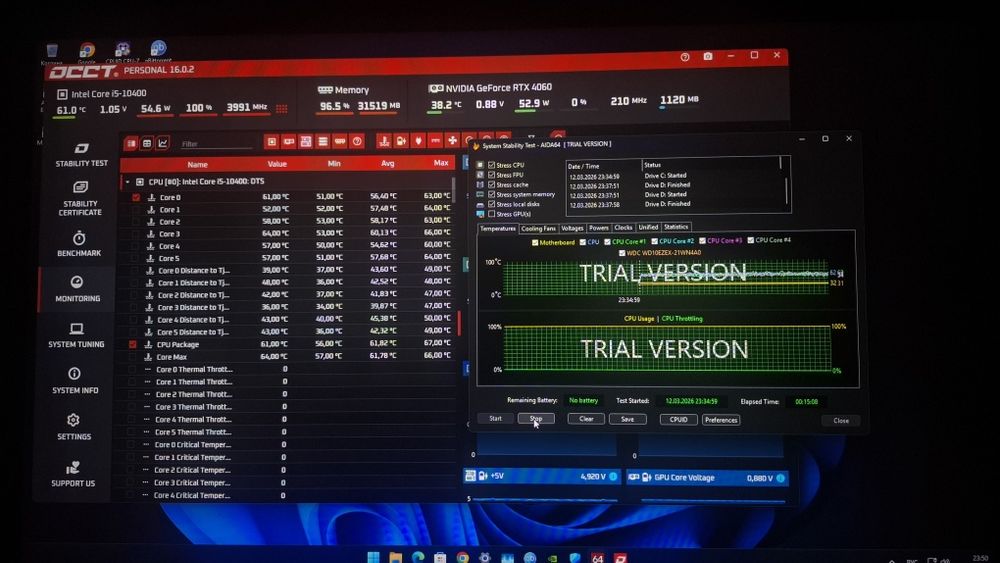
Task: Switch to Statistics tab
Action: [676, 226]
